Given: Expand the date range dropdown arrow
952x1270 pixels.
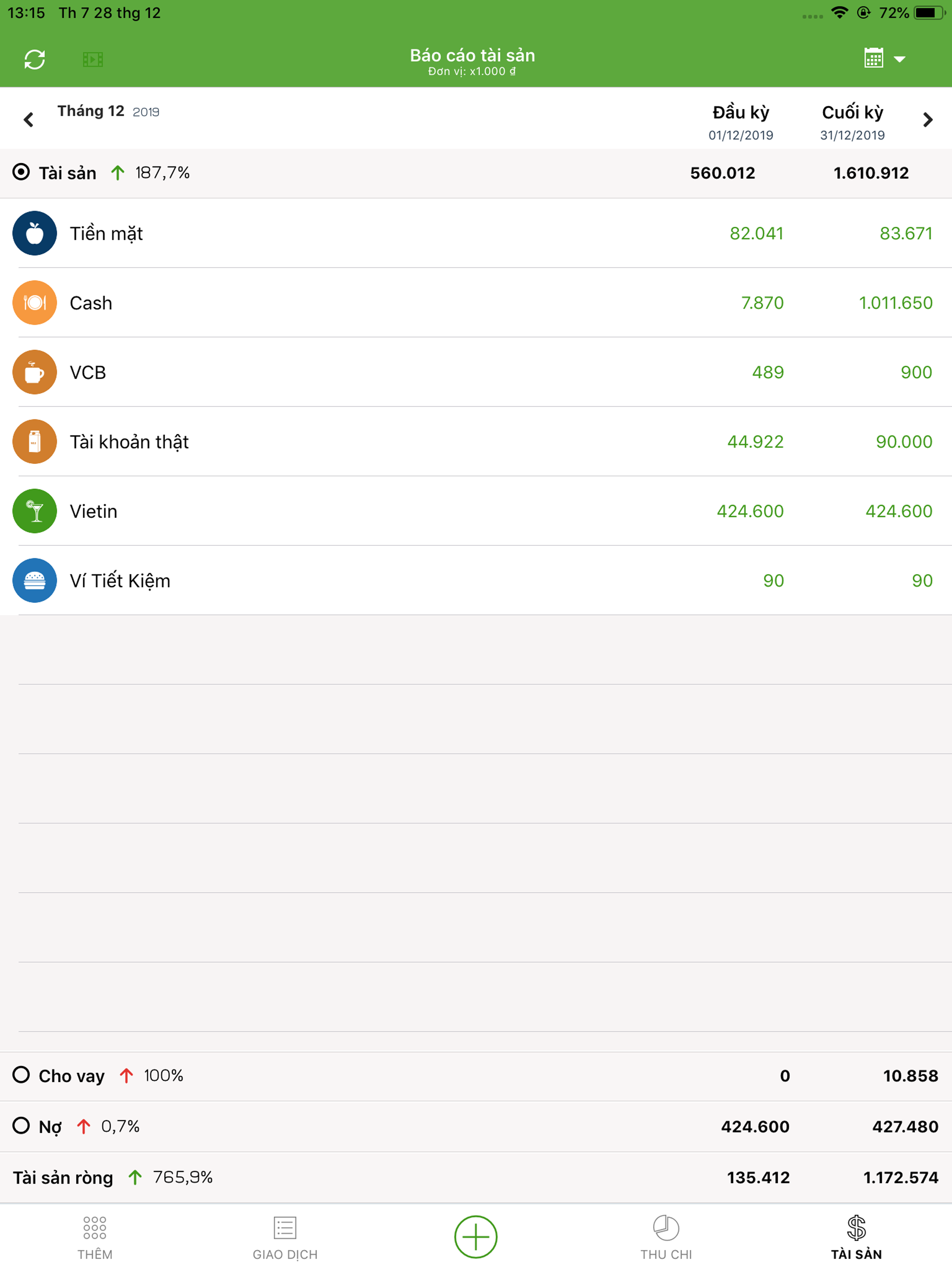Looking at the screenshot, I should coord(900,60).
